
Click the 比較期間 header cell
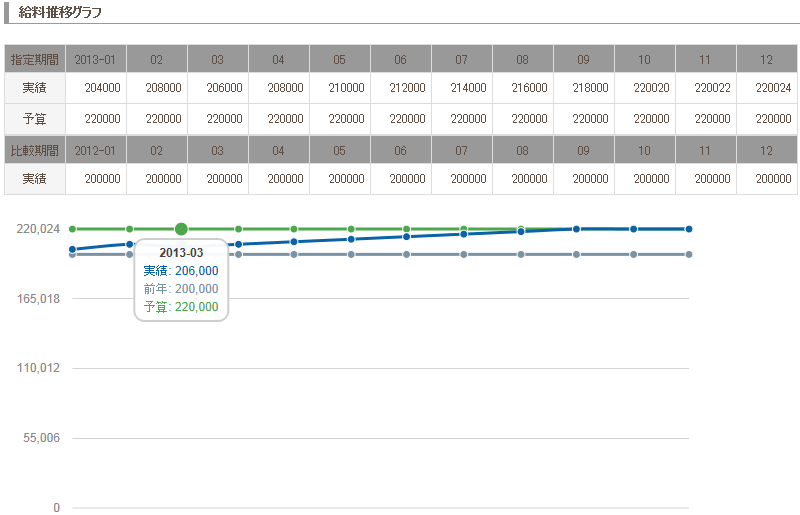[35, 151]
